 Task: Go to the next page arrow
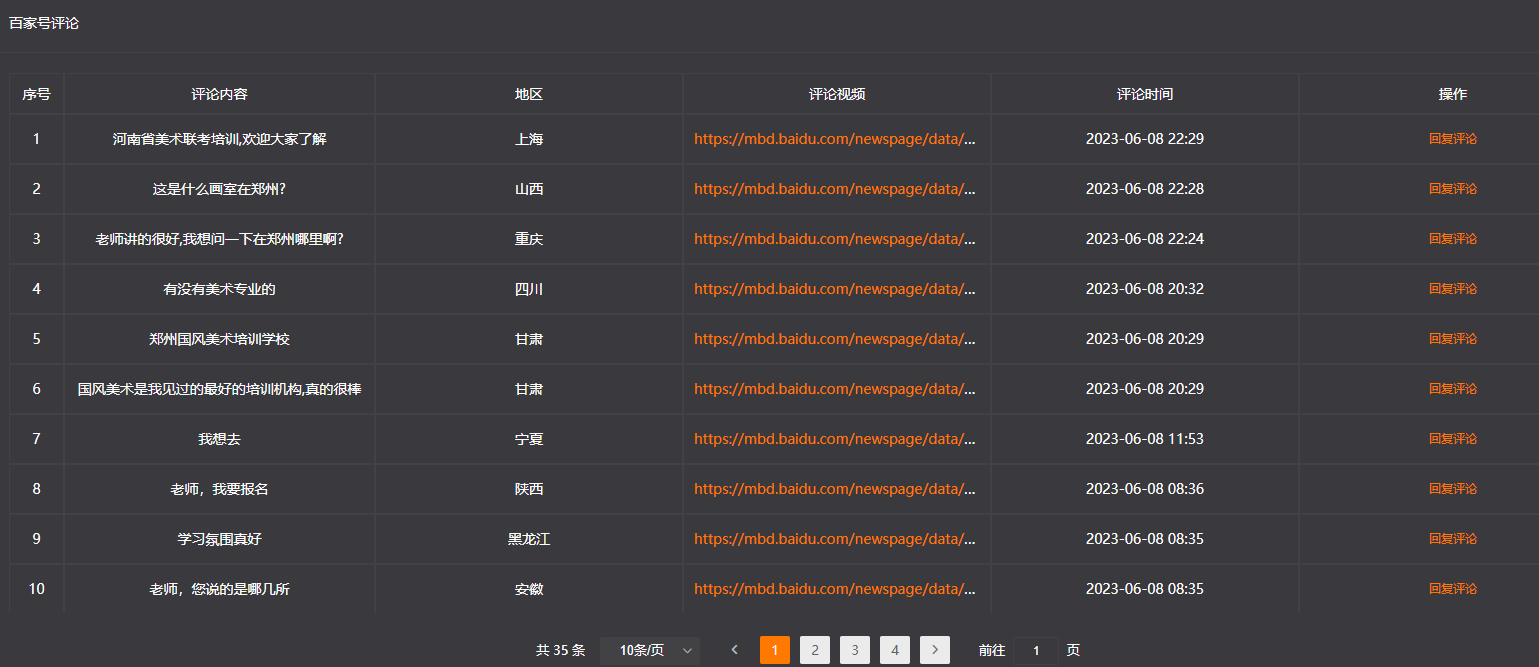[x=935, y=650]
